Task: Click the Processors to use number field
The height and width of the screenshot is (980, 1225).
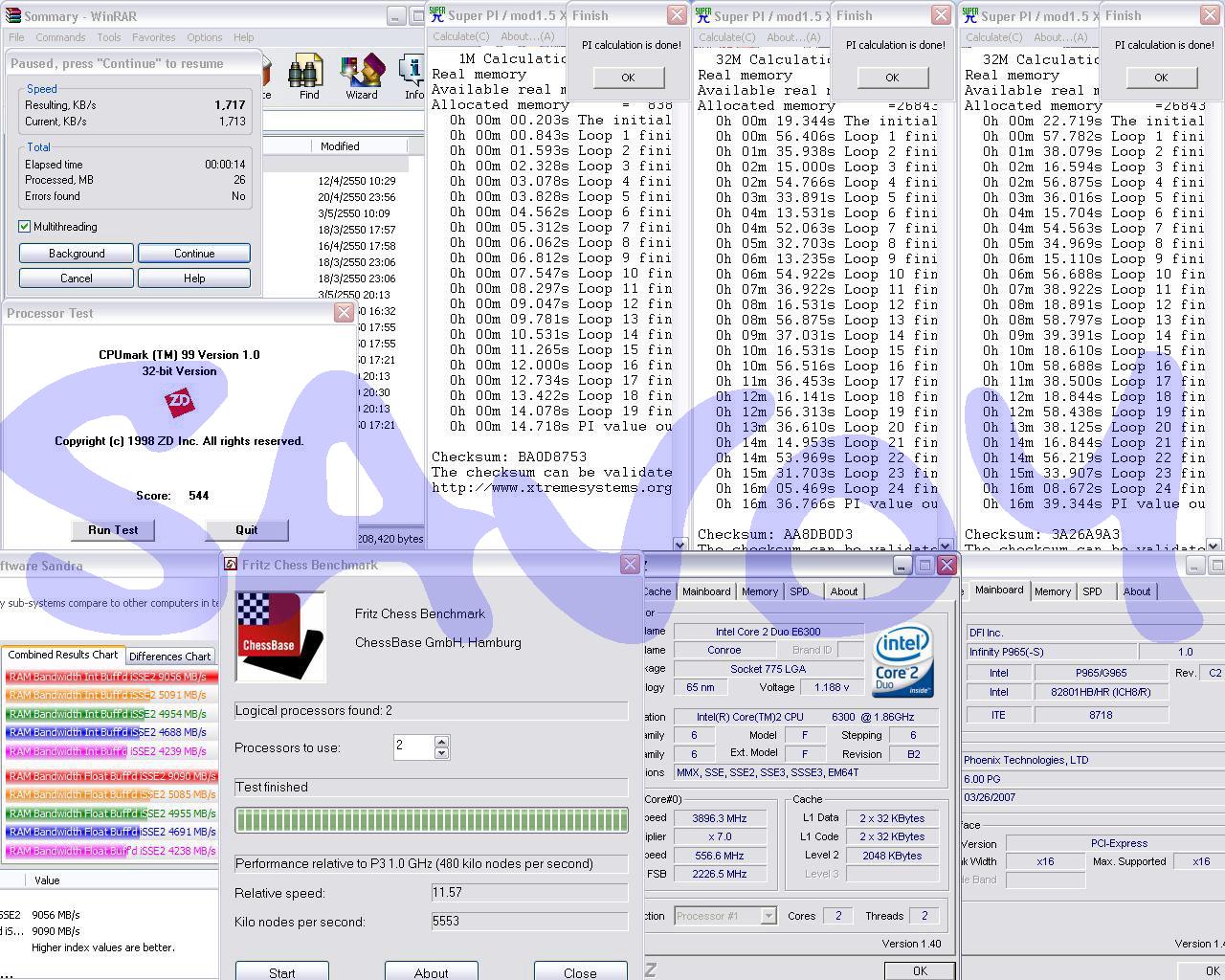Action: (413, 747)
